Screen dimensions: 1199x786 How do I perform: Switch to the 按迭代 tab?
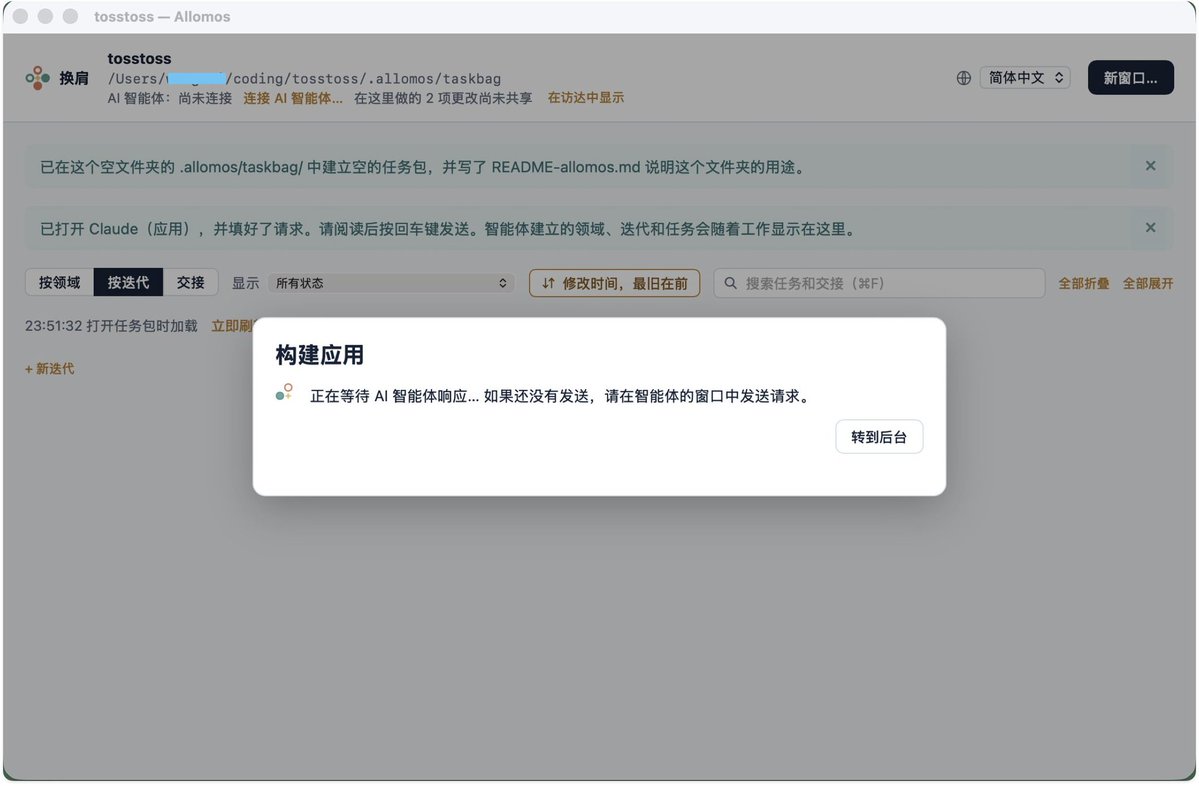tap(128, 283)
